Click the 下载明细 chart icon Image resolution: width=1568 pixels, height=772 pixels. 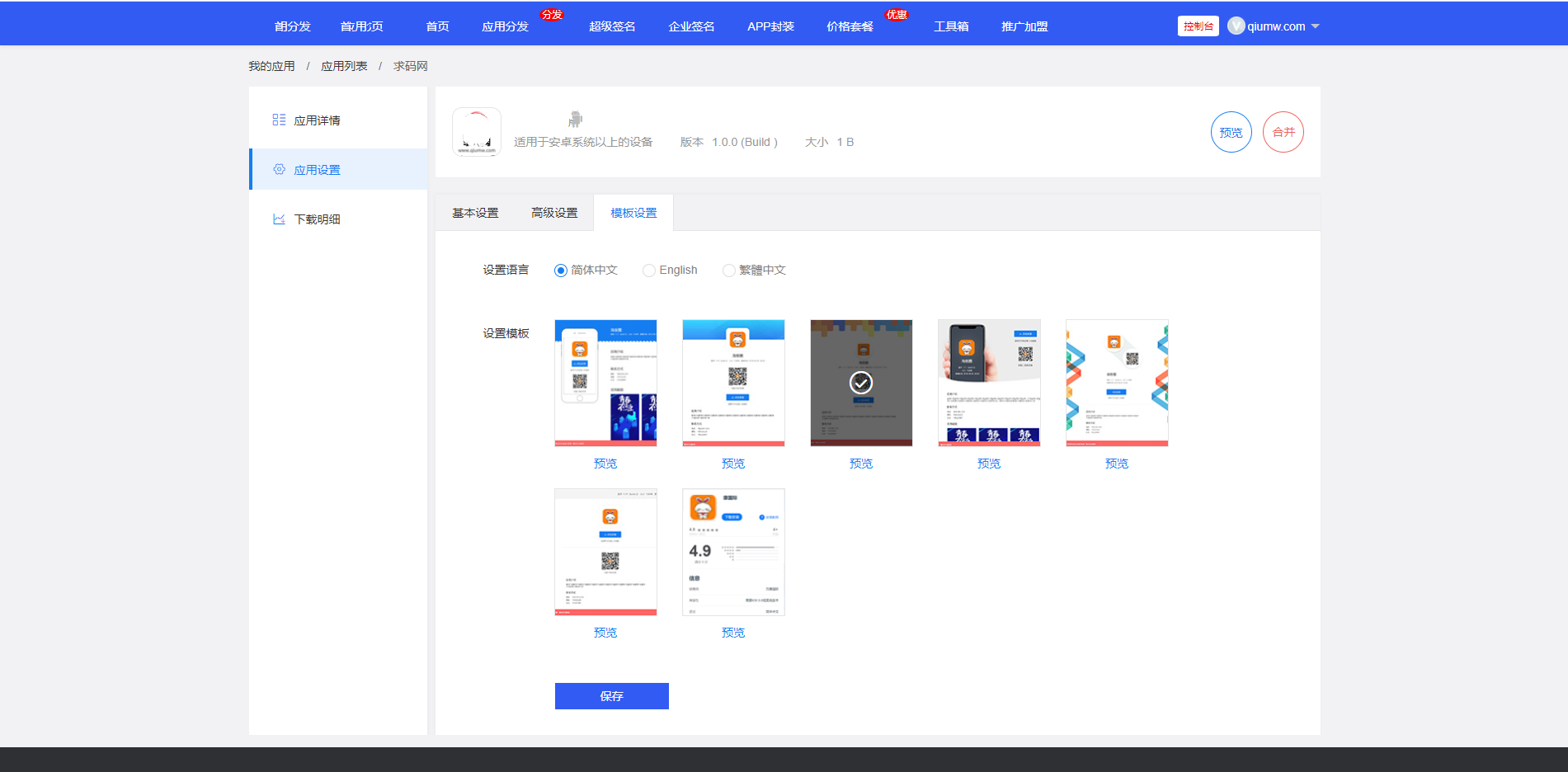click(279, 219)
